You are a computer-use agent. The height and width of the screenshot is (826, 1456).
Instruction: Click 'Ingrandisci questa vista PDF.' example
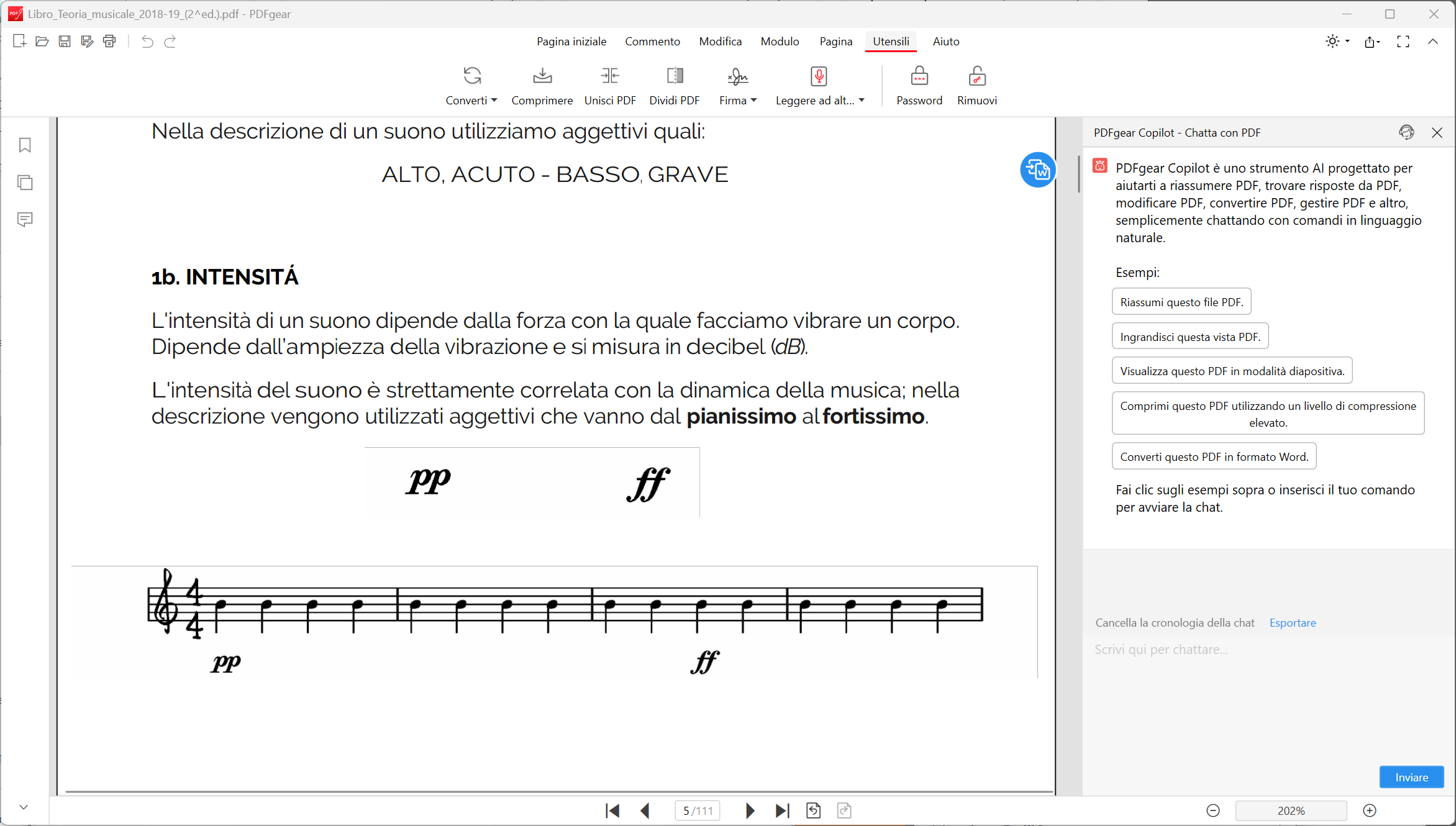pyautogui.click(x=1190, y=337)
